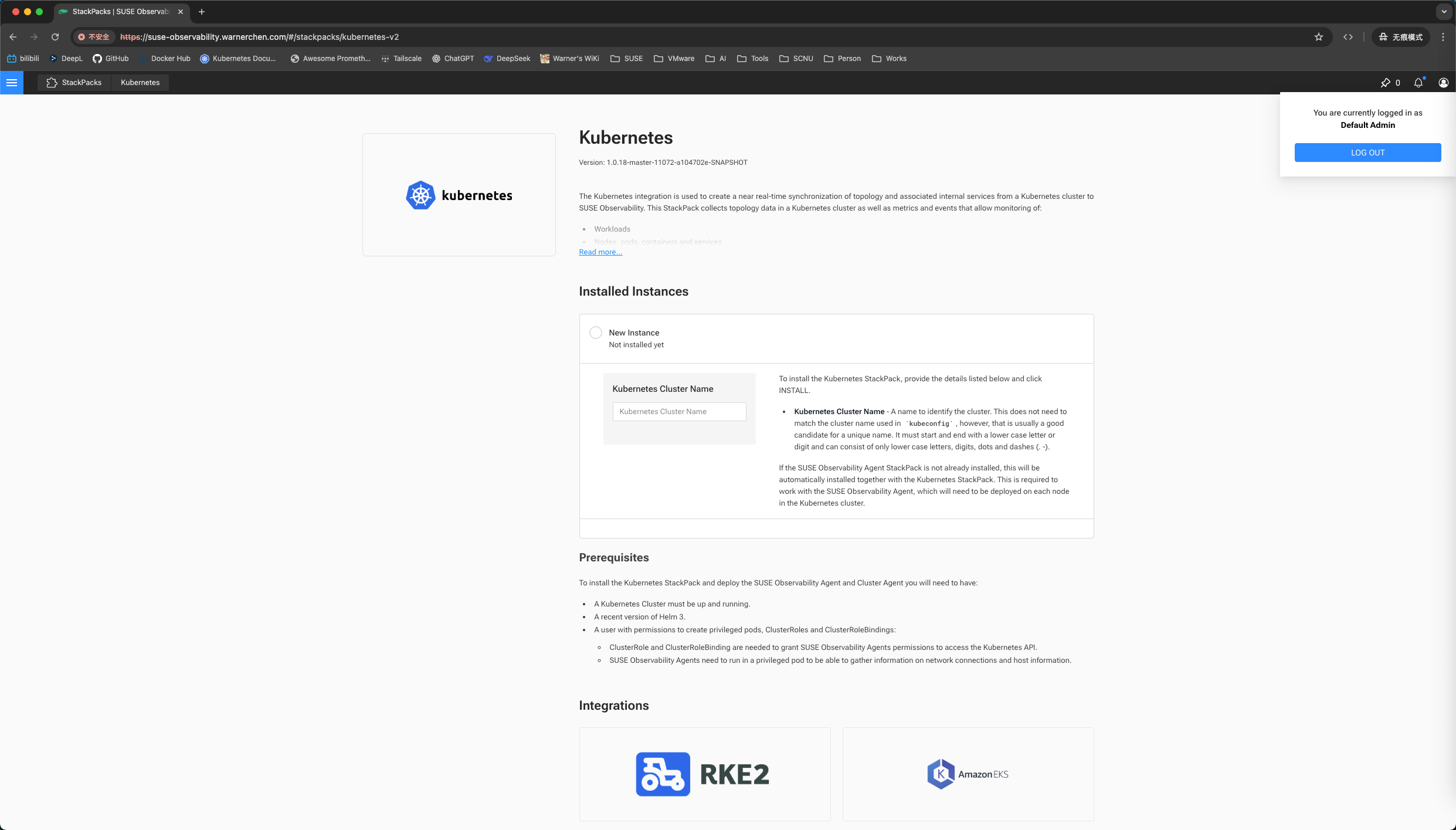Click the browser reload icon
Viewport: 1456px width, 830px height.
coord(55,37)
